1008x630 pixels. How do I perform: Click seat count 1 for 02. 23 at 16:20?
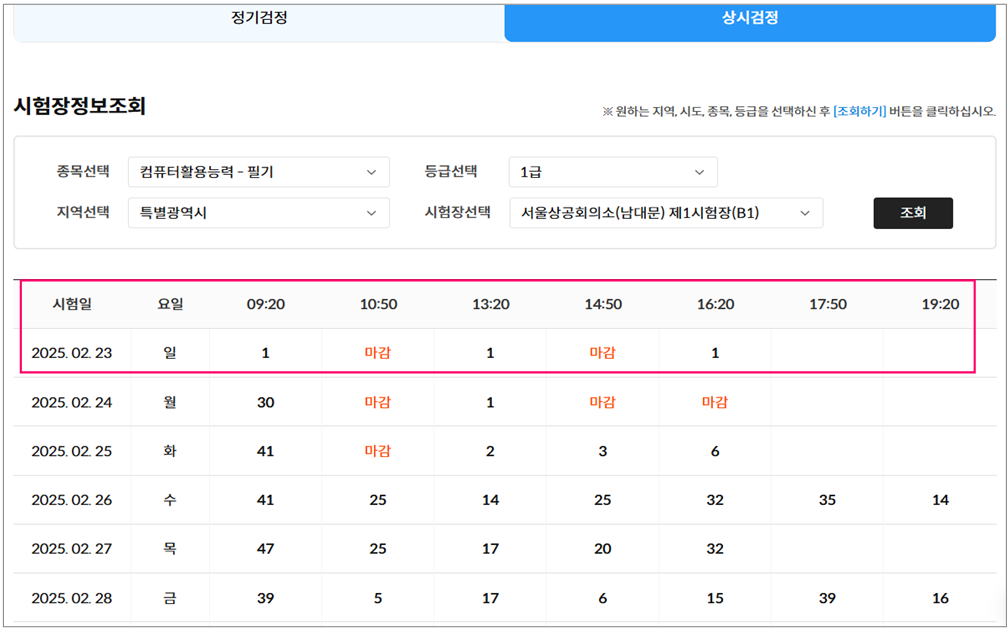pyautogui.click(x=715, y=353)
